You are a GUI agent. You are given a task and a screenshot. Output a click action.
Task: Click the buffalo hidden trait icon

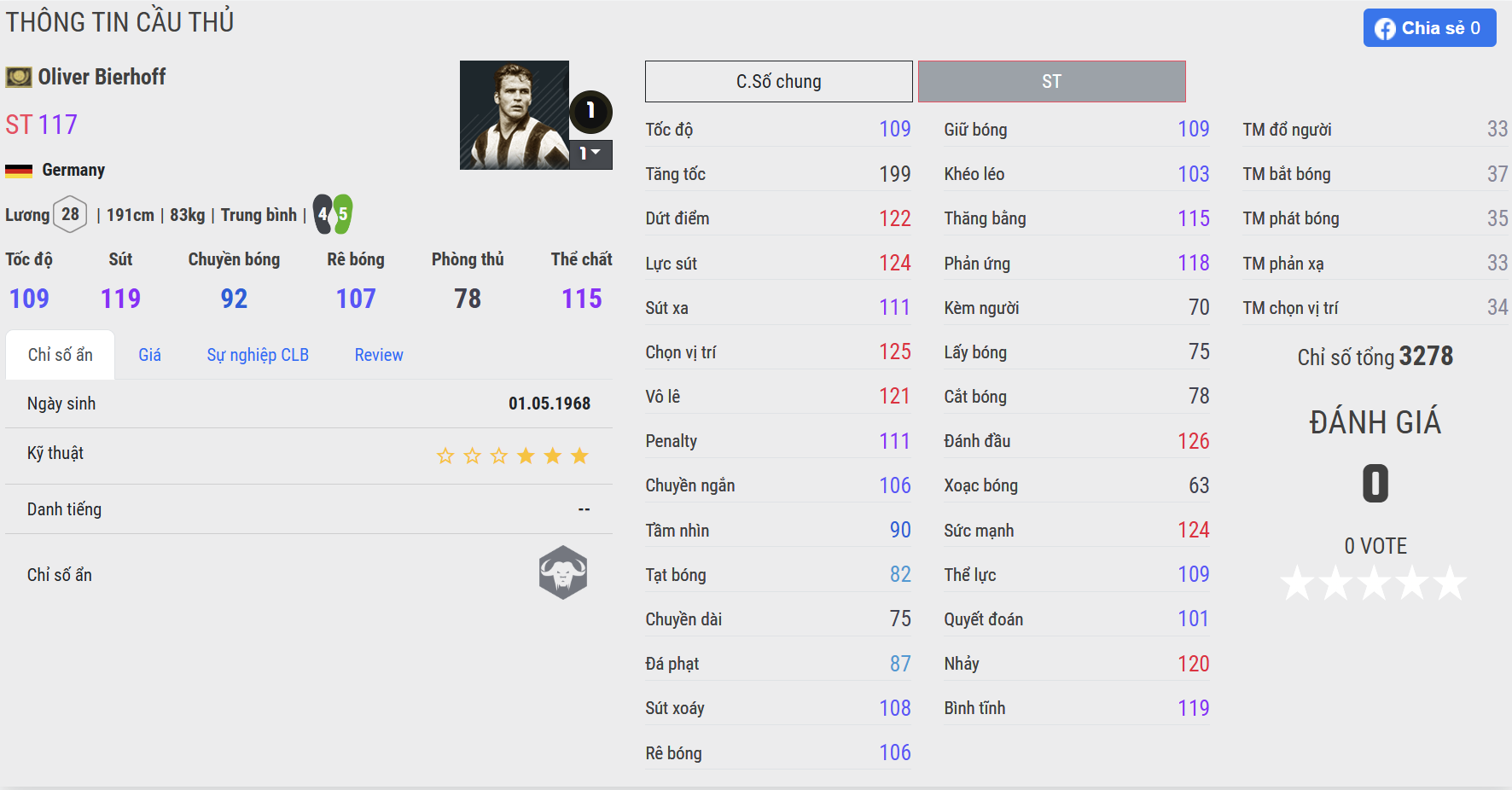563,572
